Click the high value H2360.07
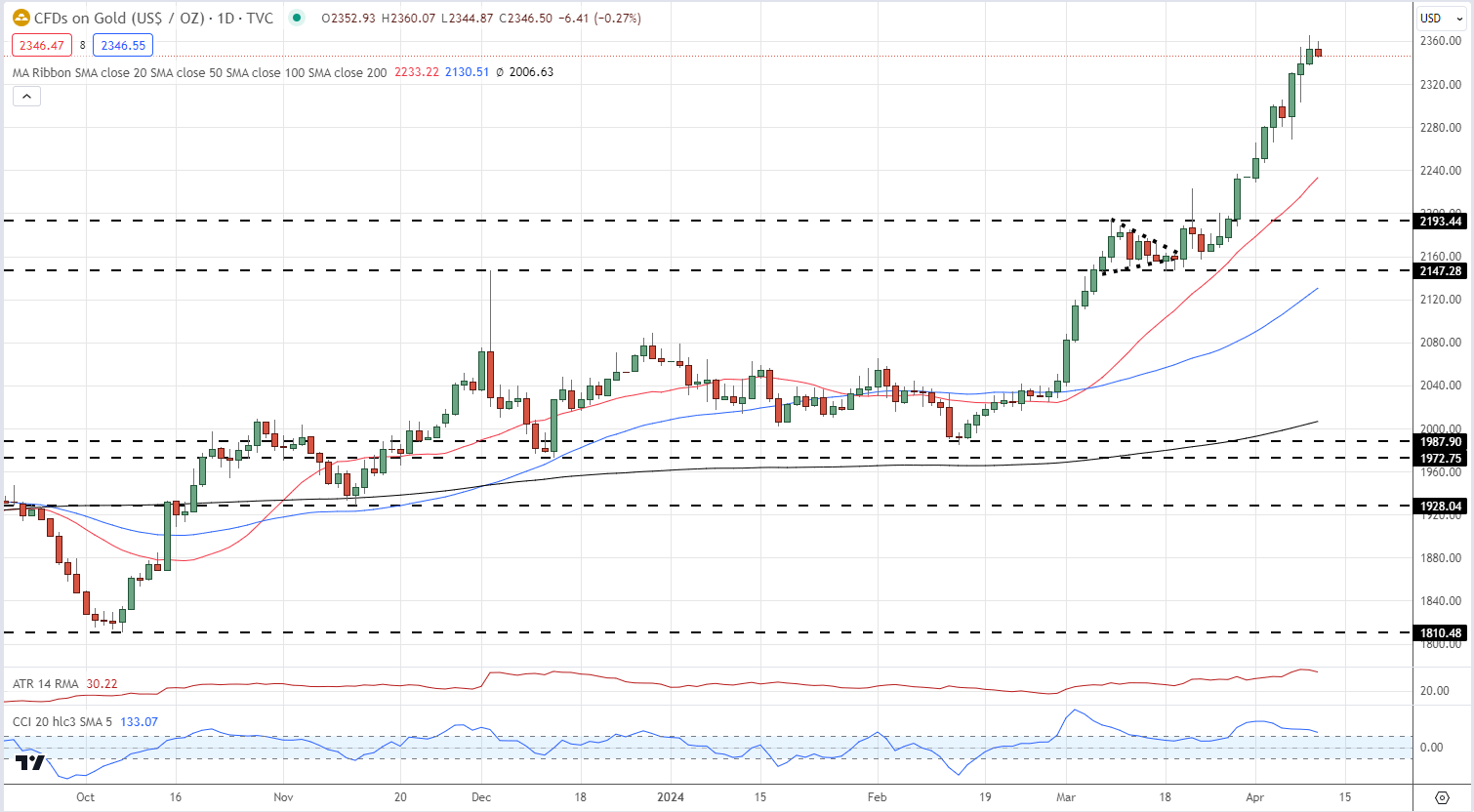 tap(408, 19)
